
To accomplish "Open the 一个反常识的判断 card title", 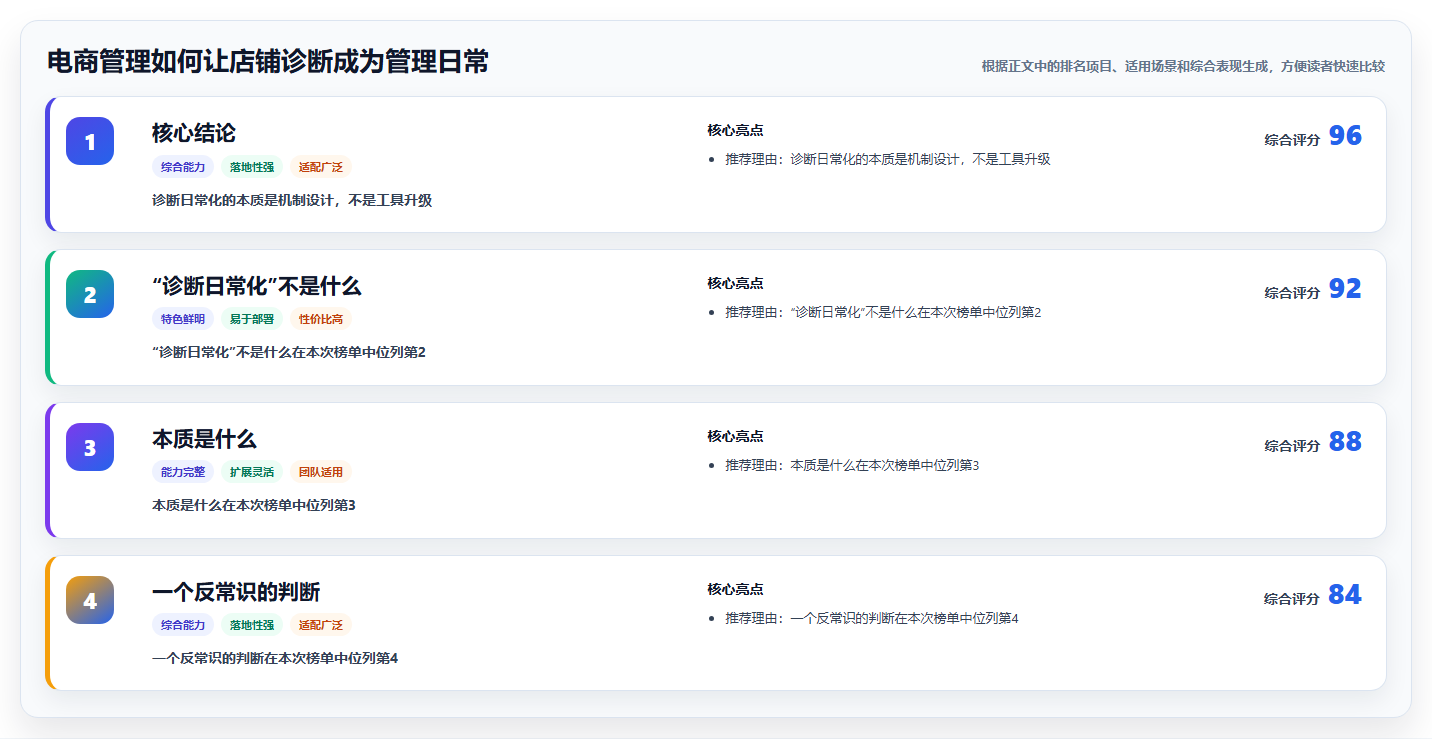I will (236, 592).
